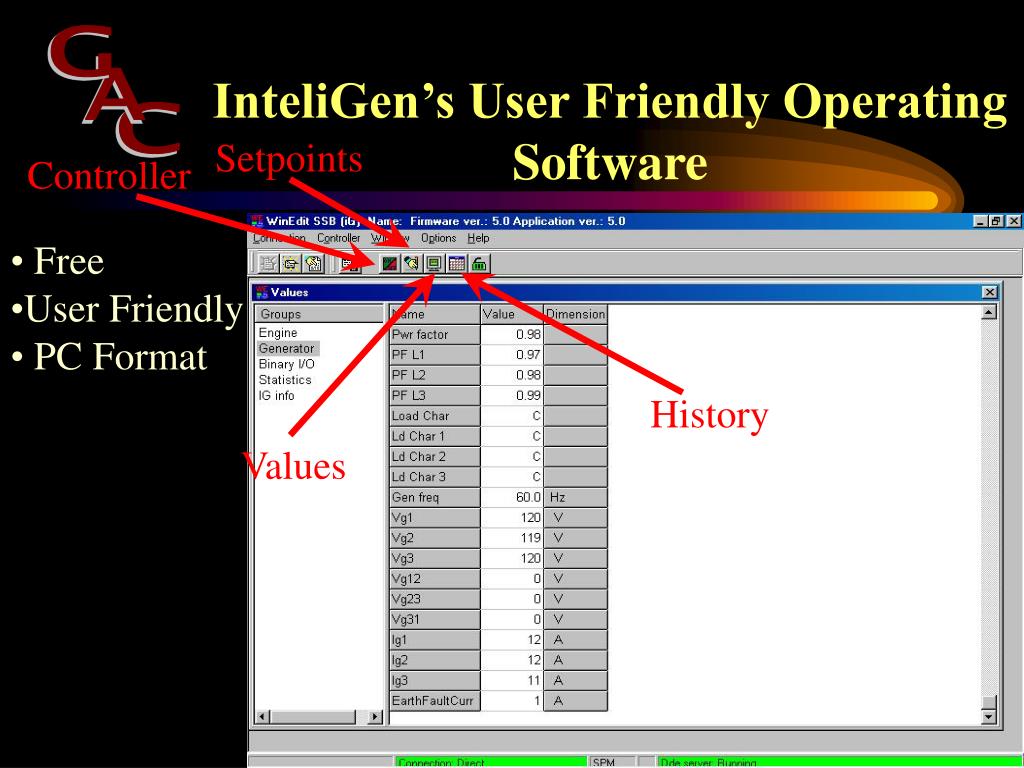The image size is (1024, 768).
Task: Close the Values child window
Action: click(990, 292)
